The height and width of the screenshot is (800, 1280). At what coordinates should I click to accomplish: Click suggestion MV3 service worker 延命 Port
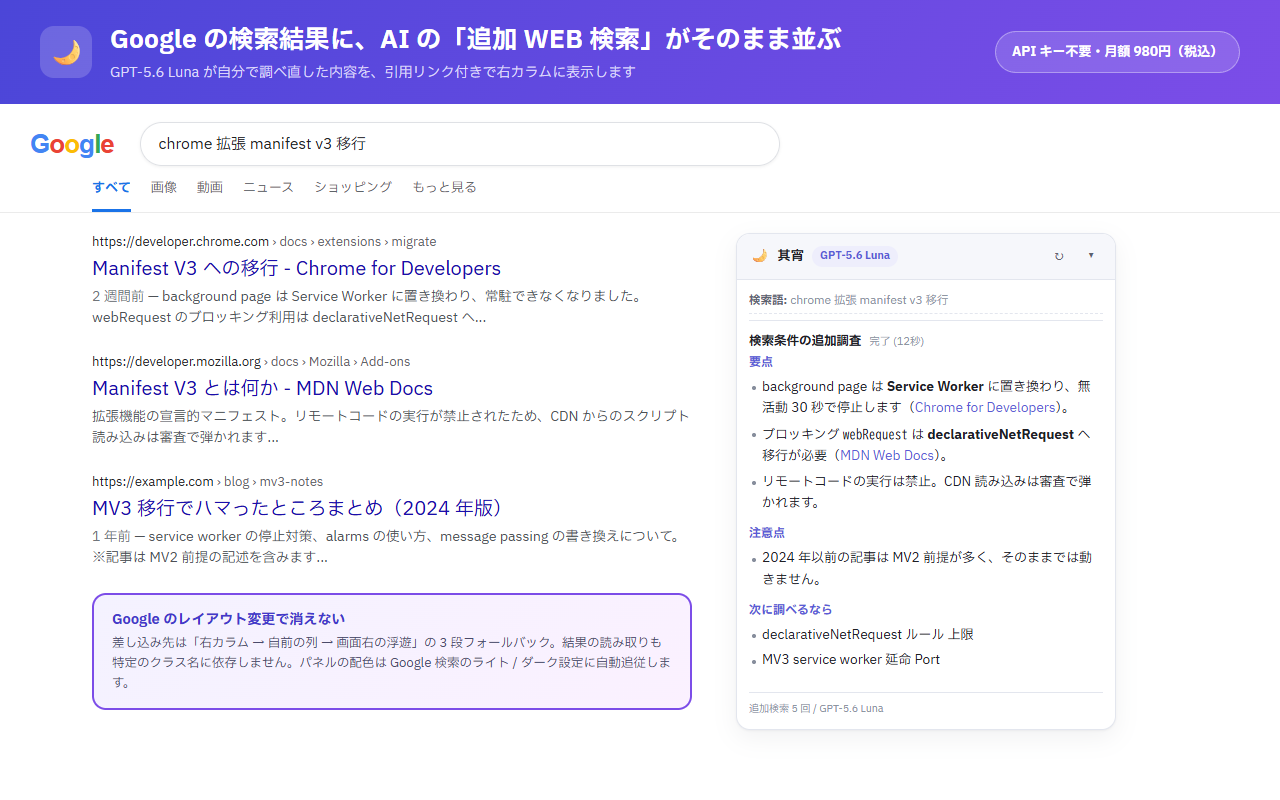click(851, 659)
